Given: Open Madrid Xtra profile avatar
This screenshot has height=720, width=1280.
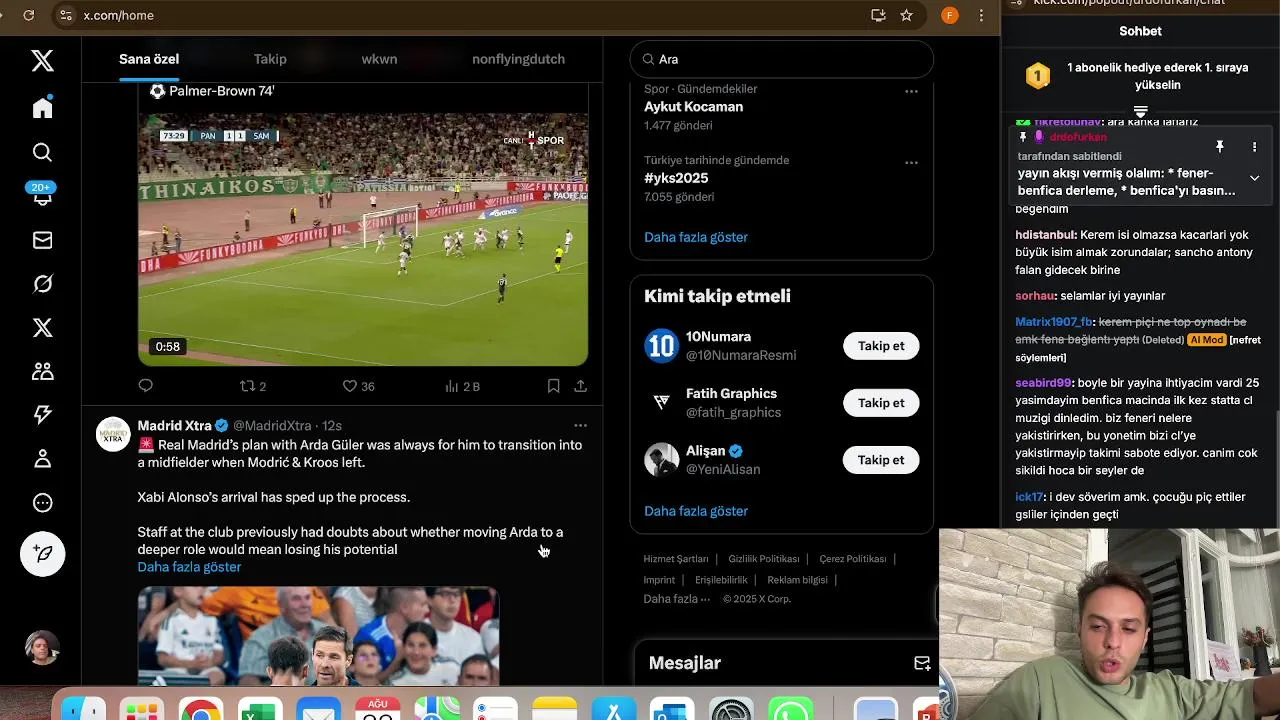Looking at the screenshot, I should point(113,434).
